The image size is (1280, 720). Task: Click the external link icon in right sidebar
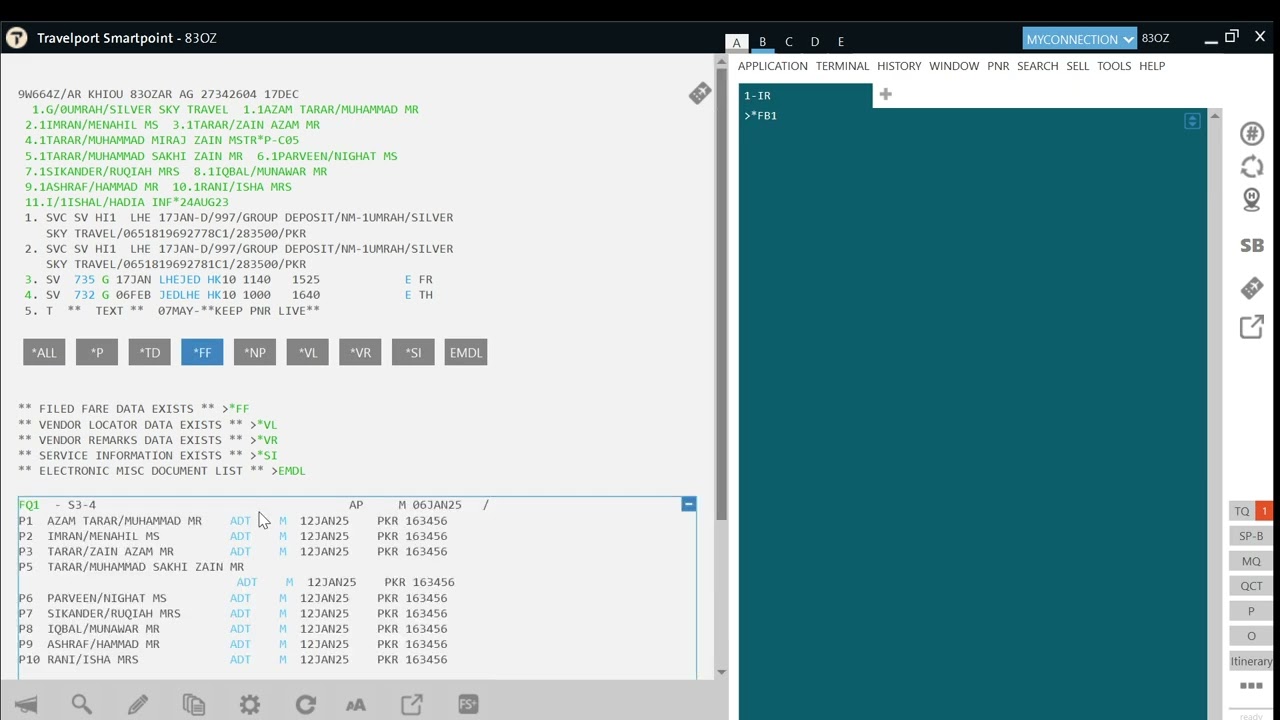pyautogui.click(x=1252, y=327)
